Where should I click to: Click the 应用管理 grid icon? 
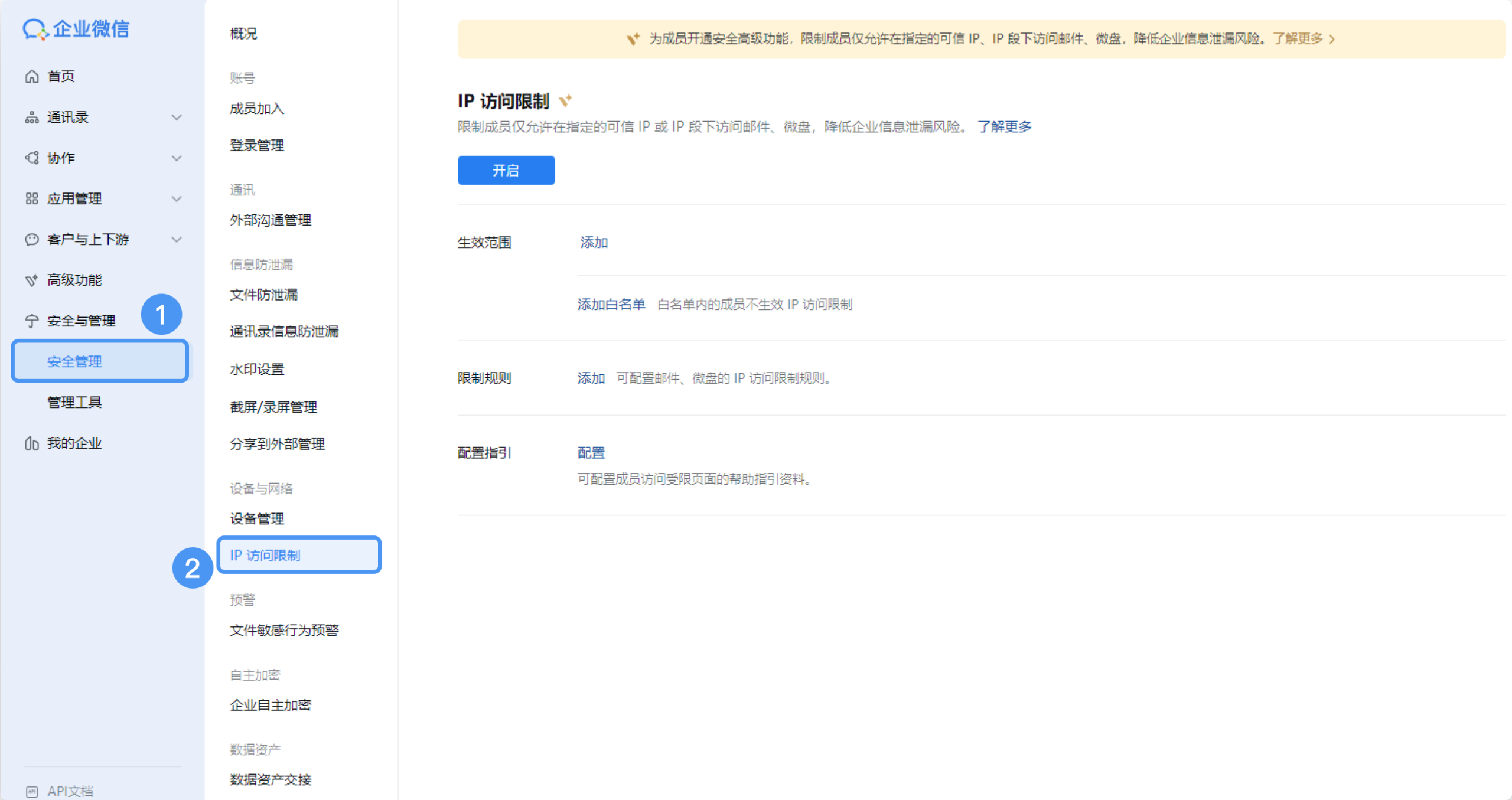32,198
